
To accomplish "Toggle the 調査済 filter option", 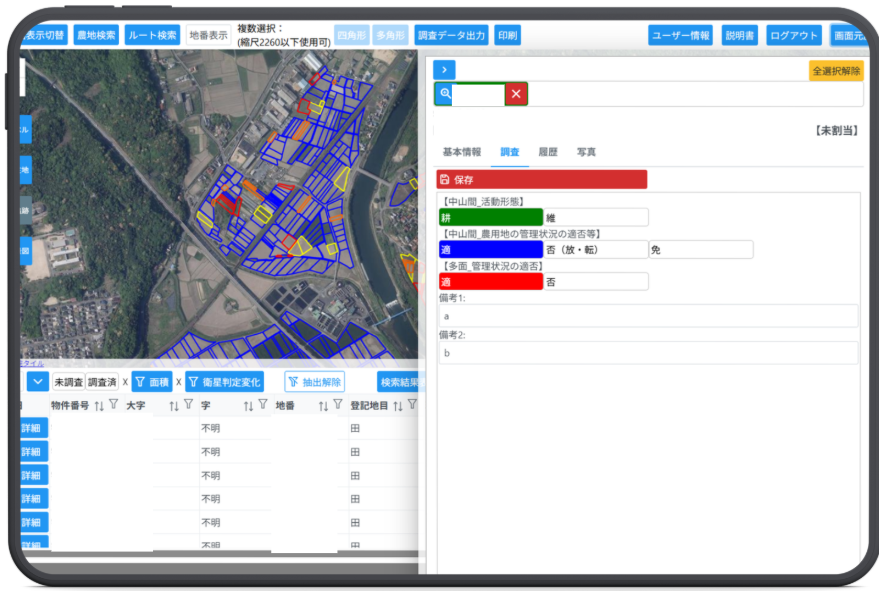I will point(102,382).
